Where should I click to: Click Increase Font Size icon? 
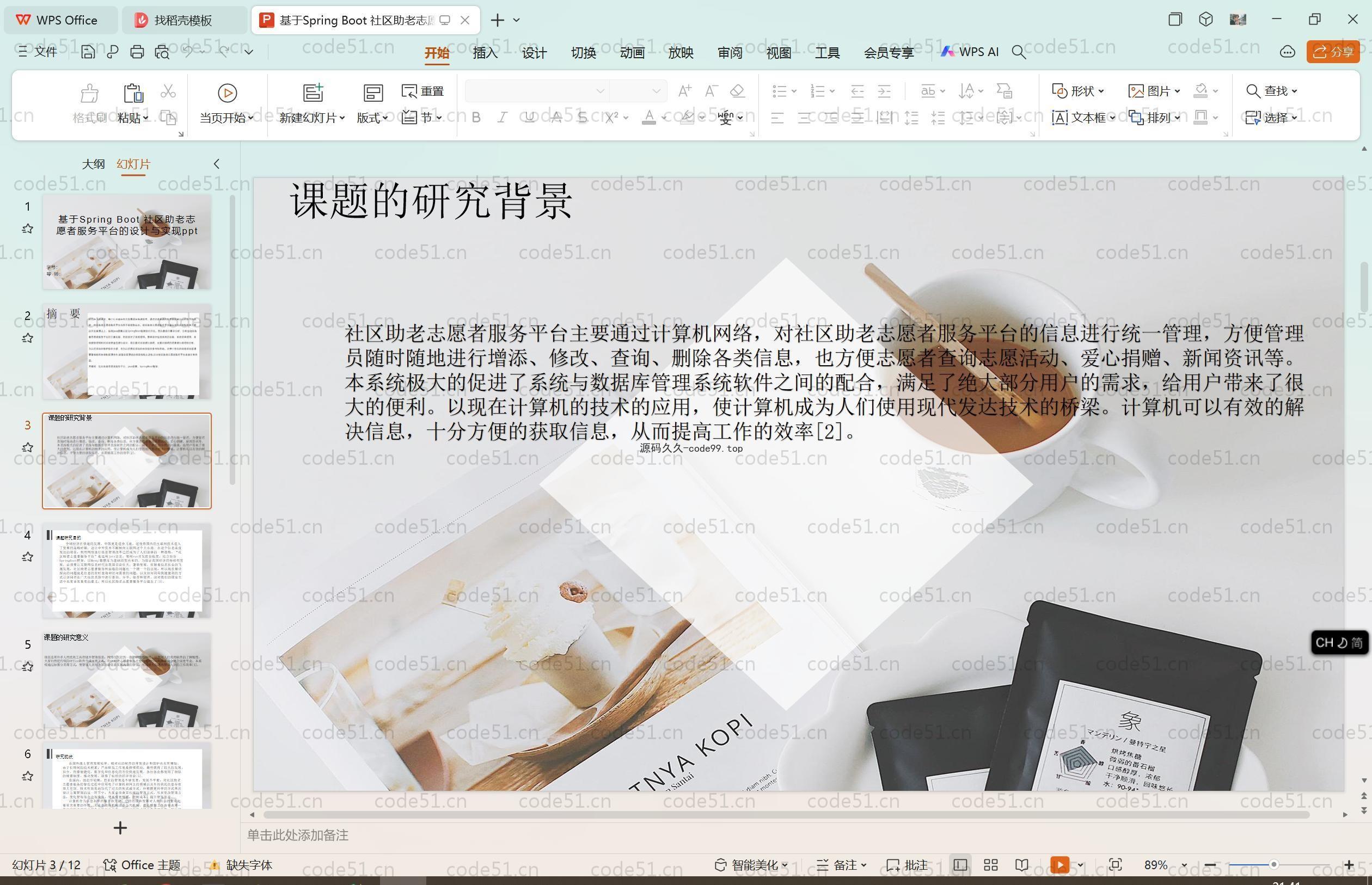684,91
